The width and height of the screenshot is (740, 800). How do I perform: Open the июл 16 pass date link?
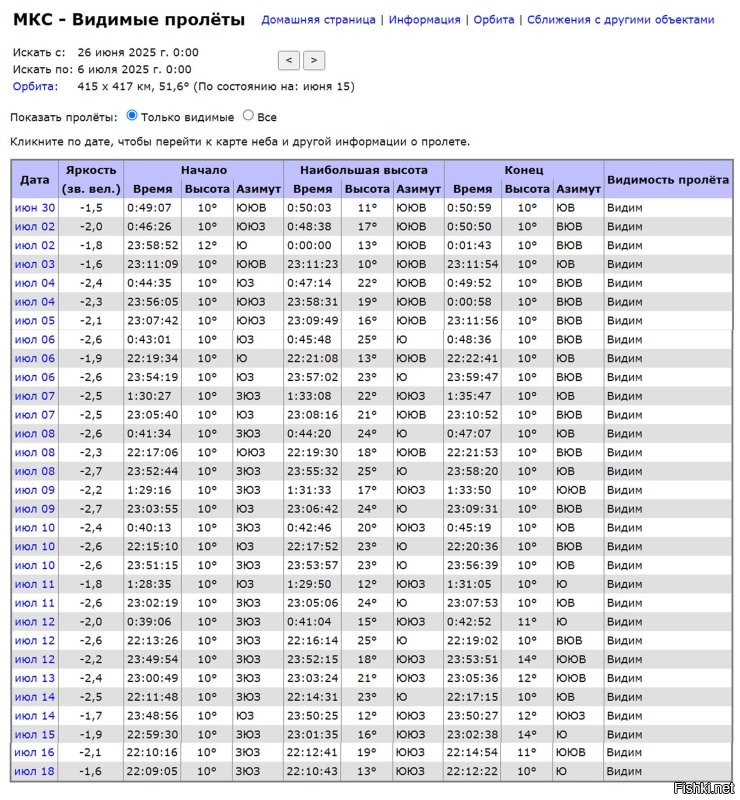coord(35,753)
